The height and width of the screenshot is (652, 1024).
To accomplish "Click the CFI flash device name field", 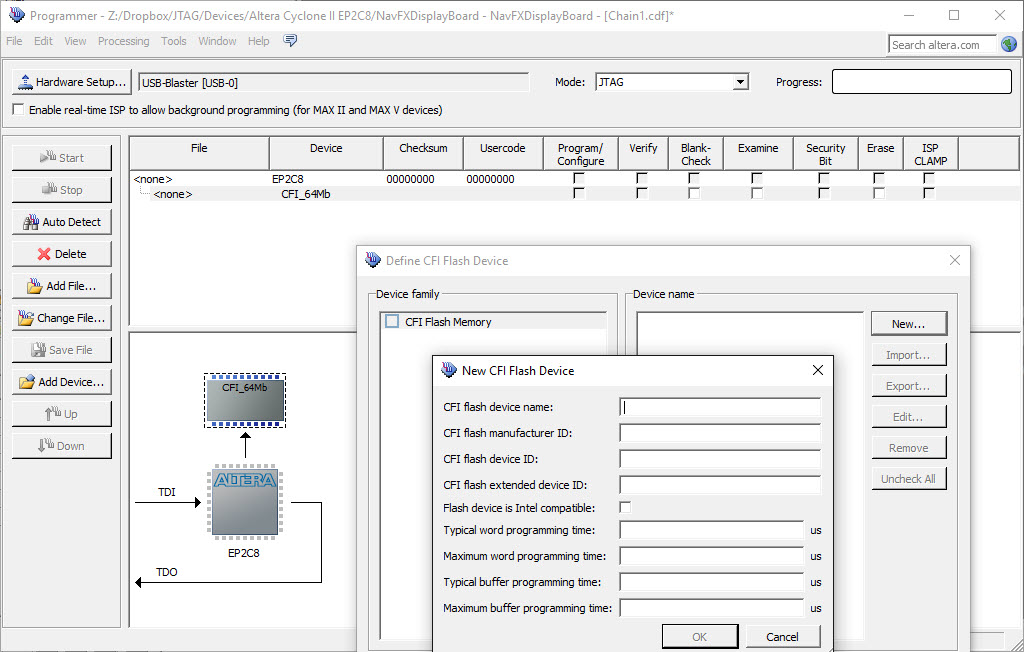I will 720,407.
